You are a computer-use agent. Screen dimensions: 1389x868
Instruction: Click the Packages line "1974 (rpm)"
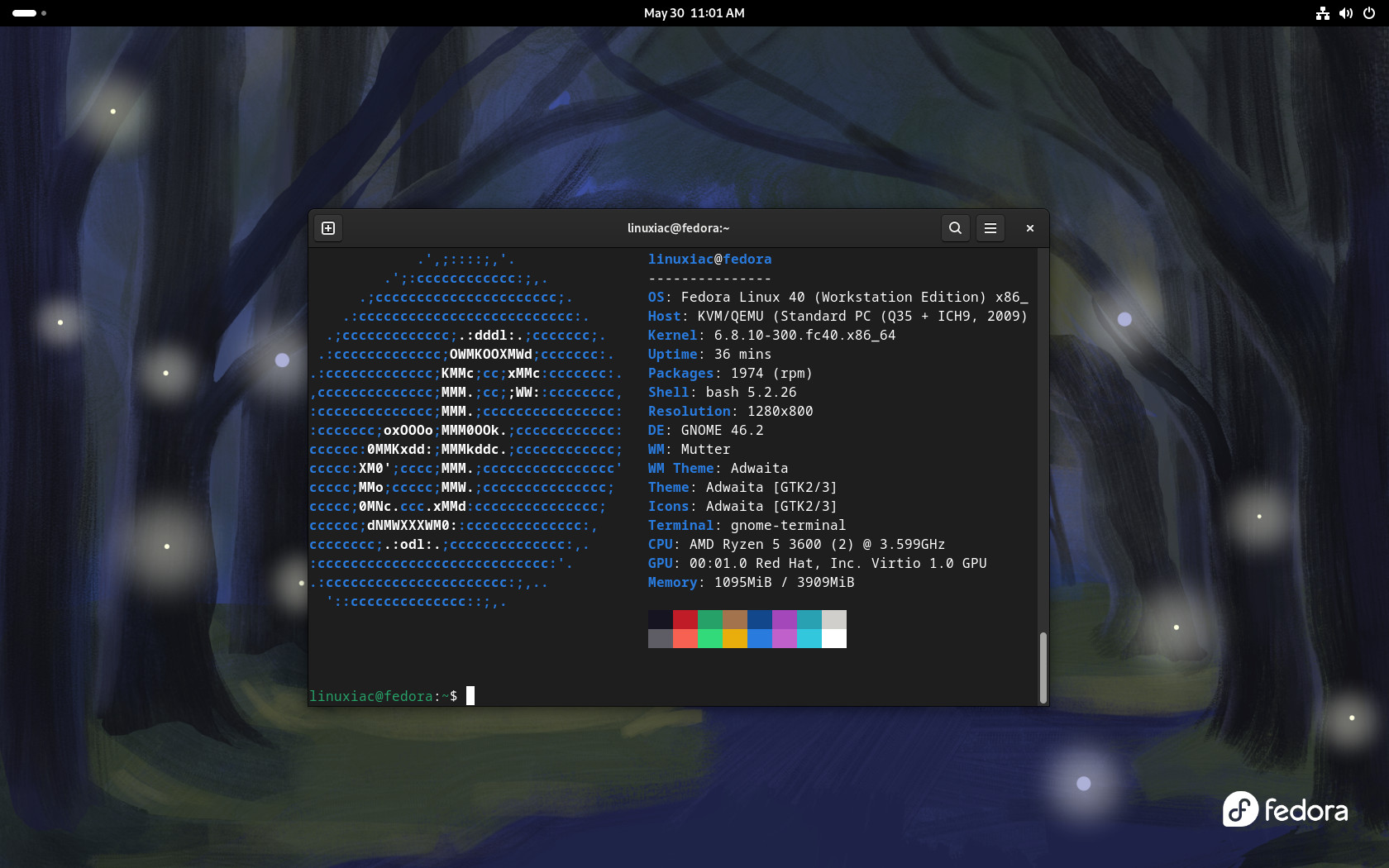coord(731,374)
